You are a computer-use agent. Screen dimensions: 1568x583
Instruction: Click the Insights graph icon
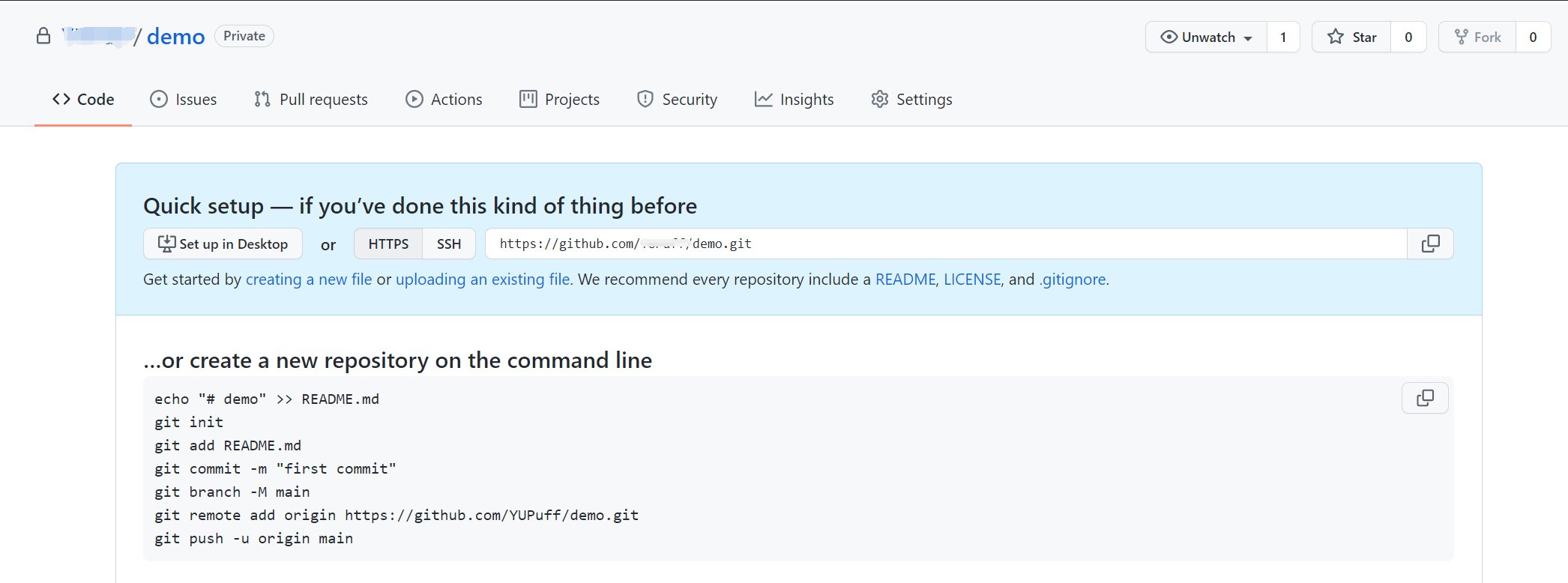763,99
